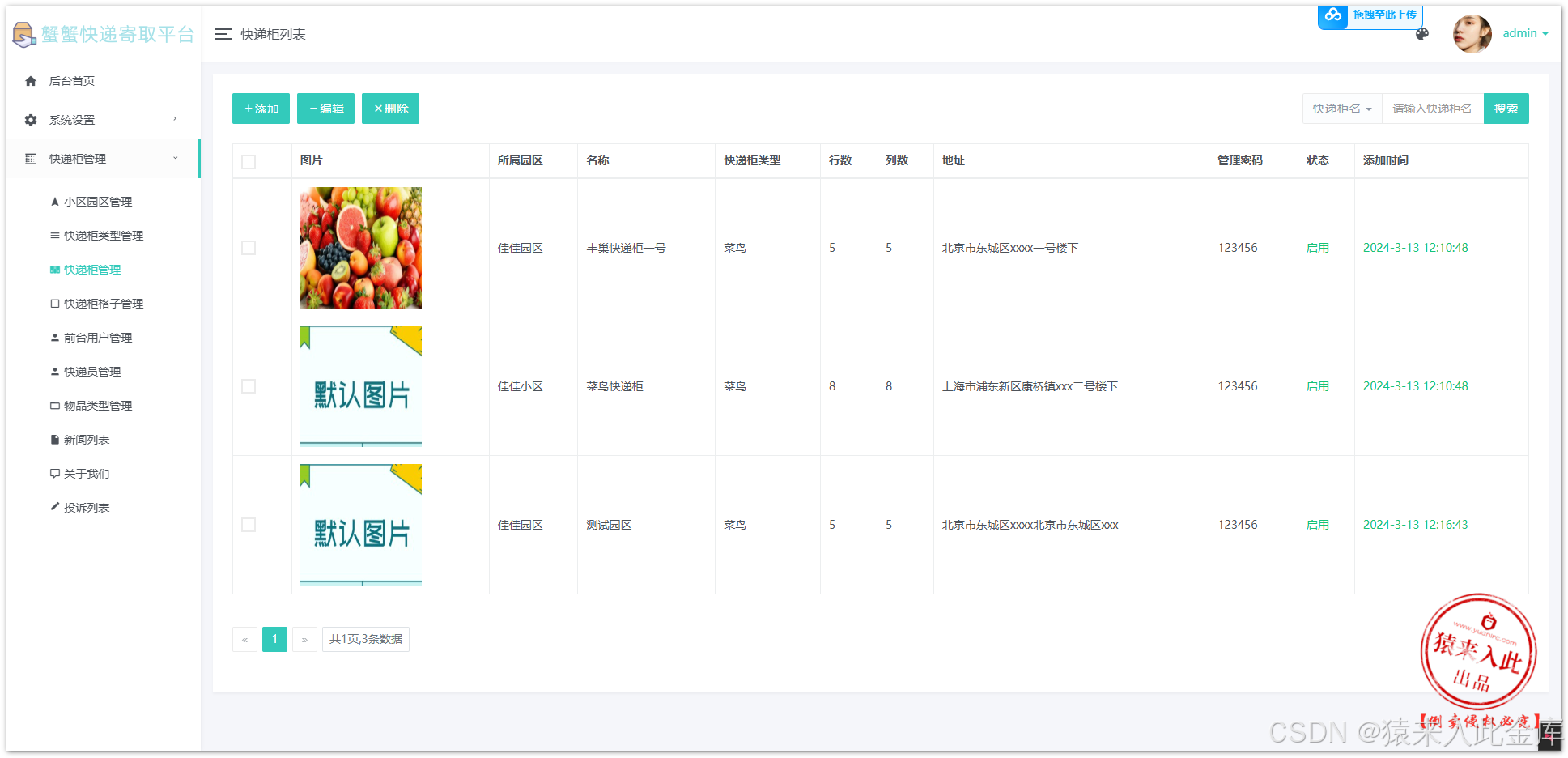Click the chat icon next to 关于我们
Image resolution: width=1568 pixels, height=758 pixels.
pyautogui.click(x=55, y=474)
